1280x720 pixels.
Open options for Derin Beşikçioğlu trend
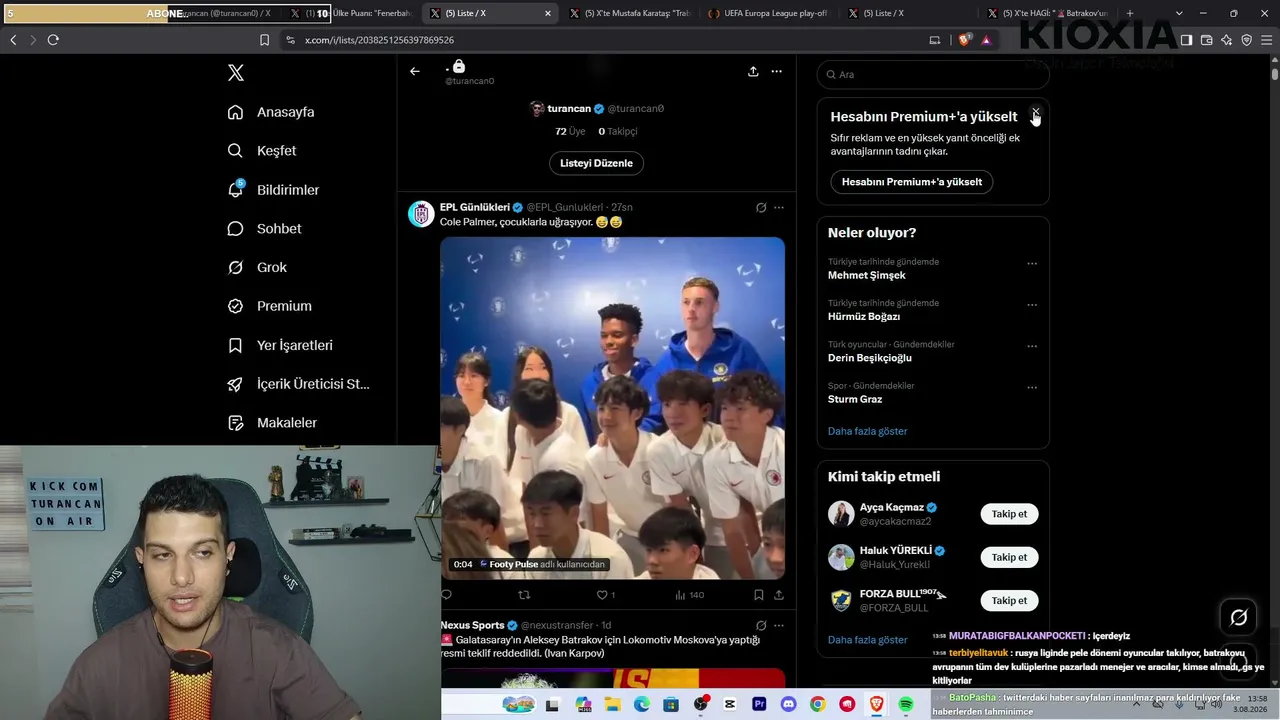click(1032, 347)
